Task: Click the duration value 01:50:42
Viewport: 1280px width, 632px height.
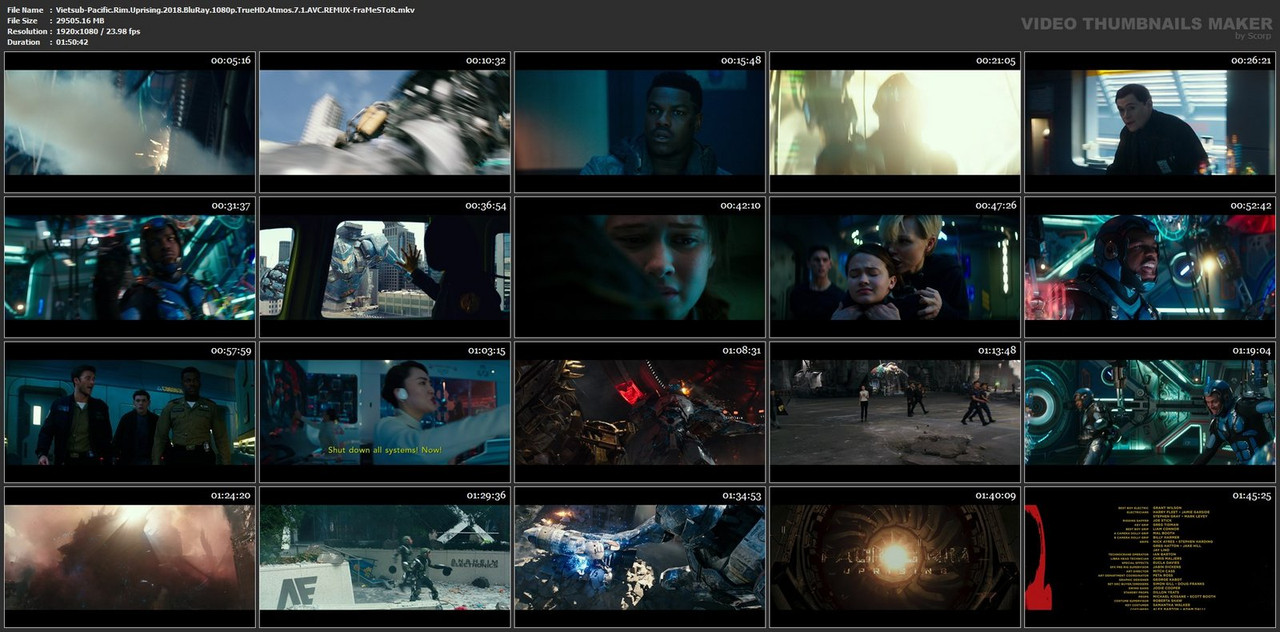Action: (x=72, y=42)
